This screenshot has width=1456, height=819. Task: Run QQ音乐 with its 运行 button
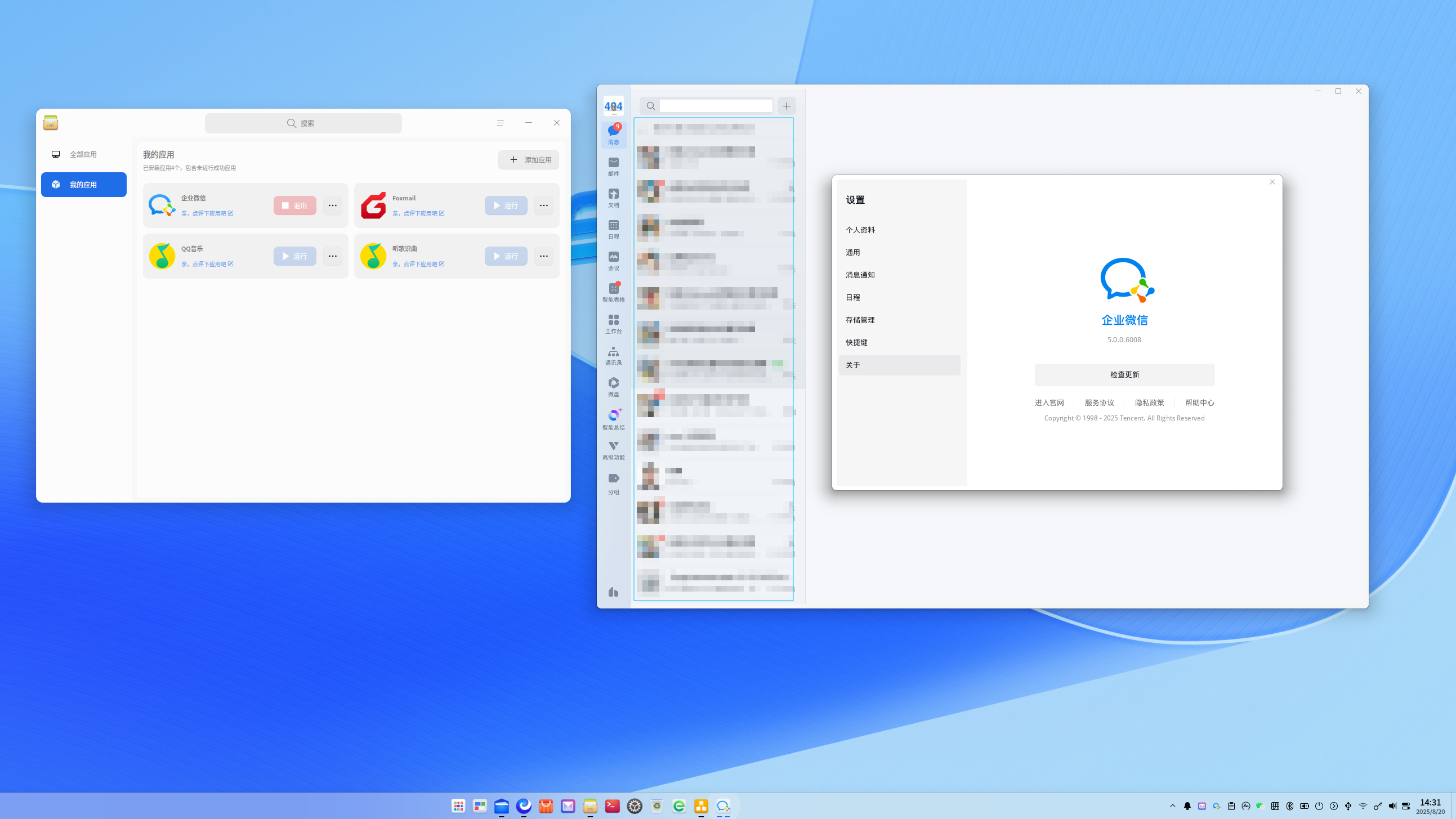(x=294, y=256)
